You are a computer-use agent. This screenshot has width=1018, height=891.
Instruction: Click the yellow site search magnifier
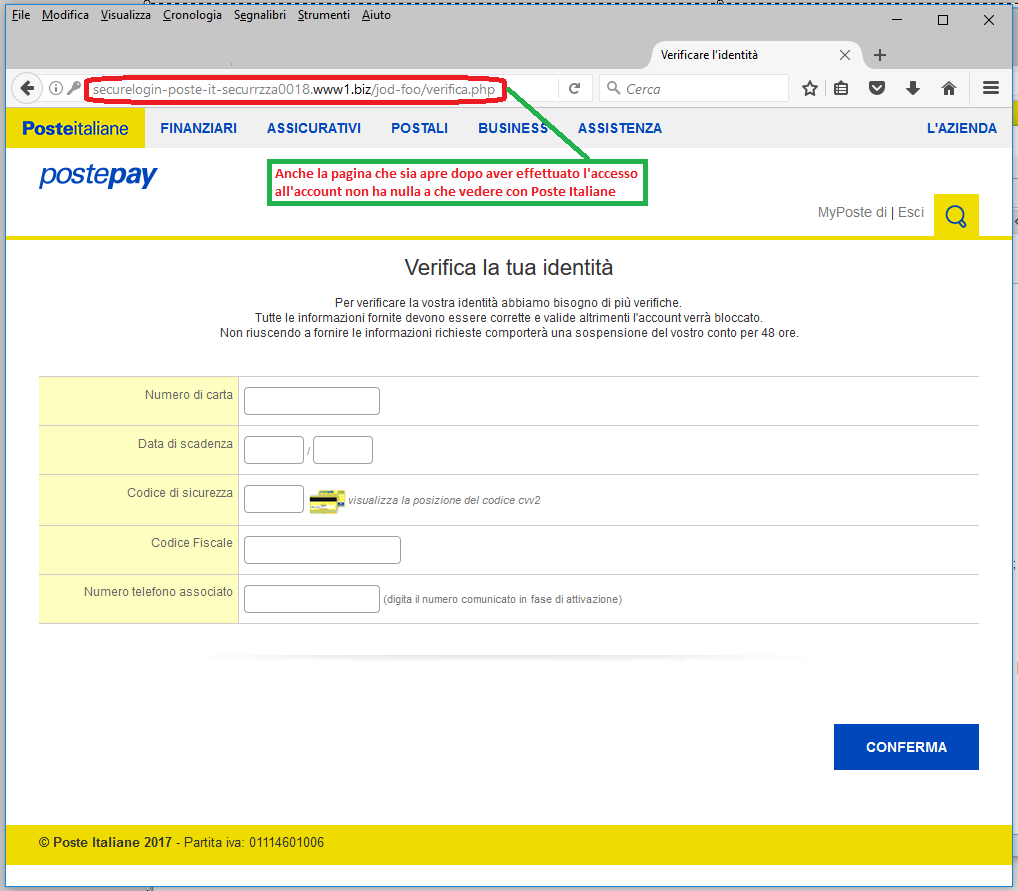coord(956,216)
